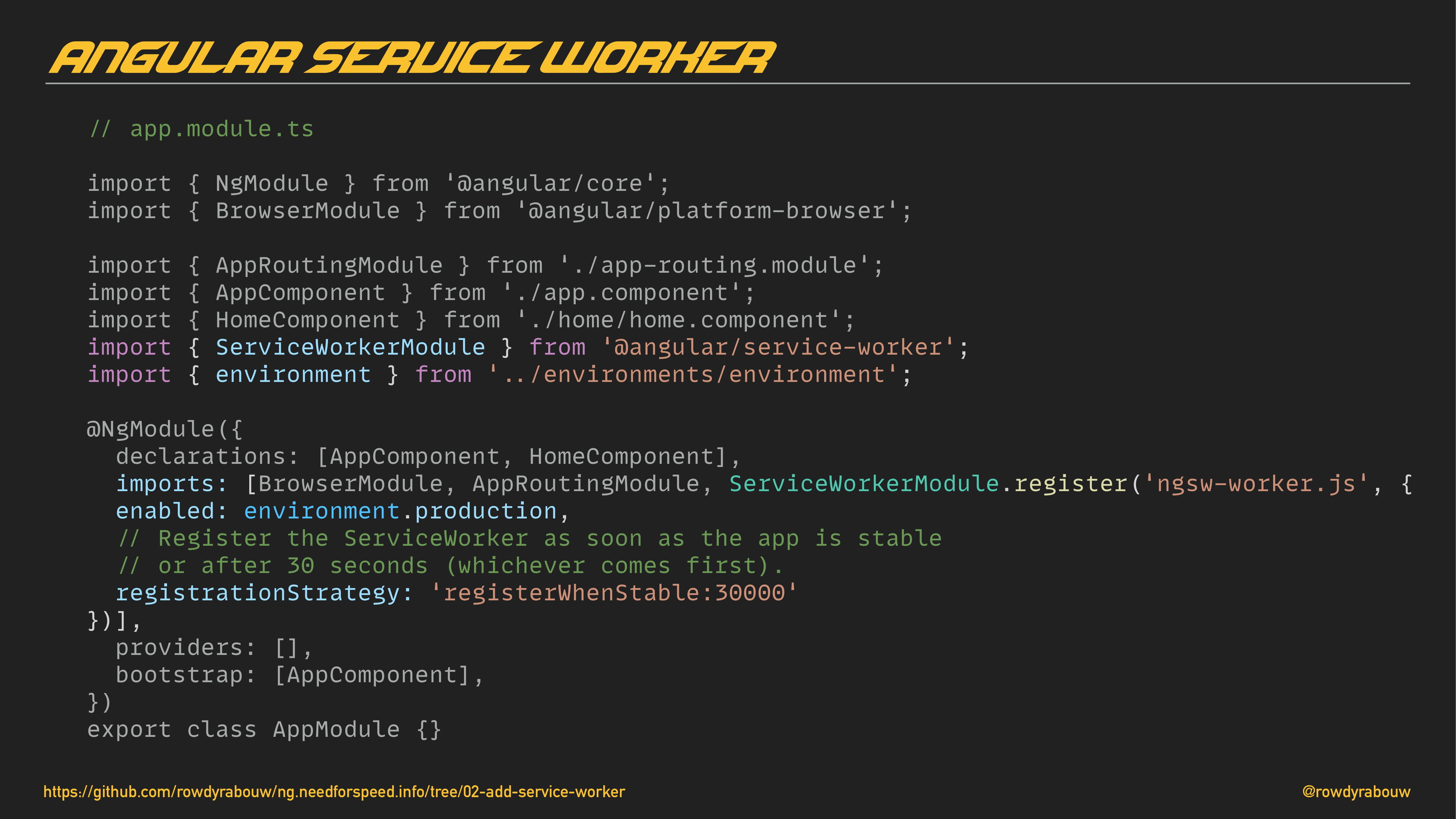This screenshot has height=819, width=1456.
Task: Click the 'Angular Service Worker' slide title
Action: coord(413,58)
